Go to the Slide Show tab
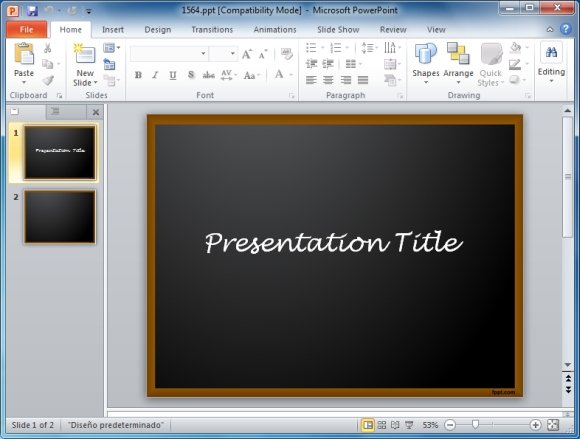The width and height of the screenshot is (580, 439). tap(338, 30)
